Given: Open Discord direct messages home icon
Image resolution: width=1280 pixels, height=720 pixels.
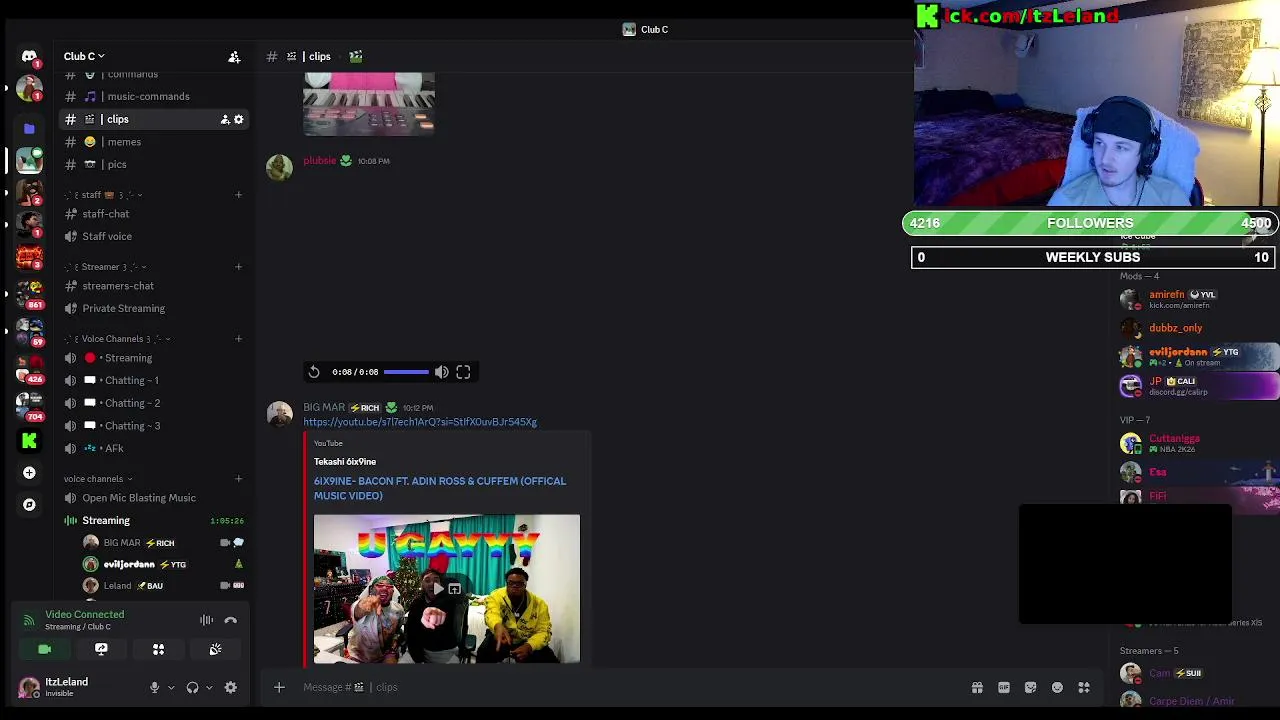Looking at the screenshot, I should coord(29,57).
